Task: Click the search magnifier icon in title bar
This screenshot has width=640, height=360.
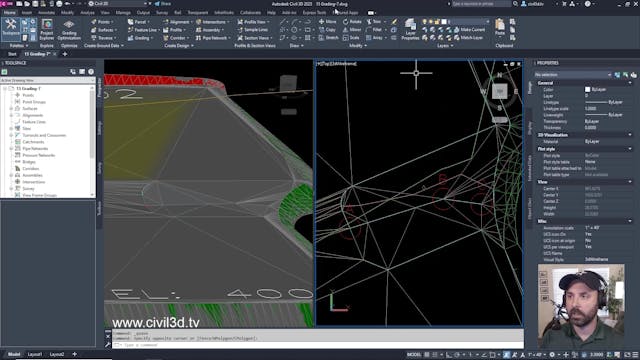Action: (x=516, y=4)
